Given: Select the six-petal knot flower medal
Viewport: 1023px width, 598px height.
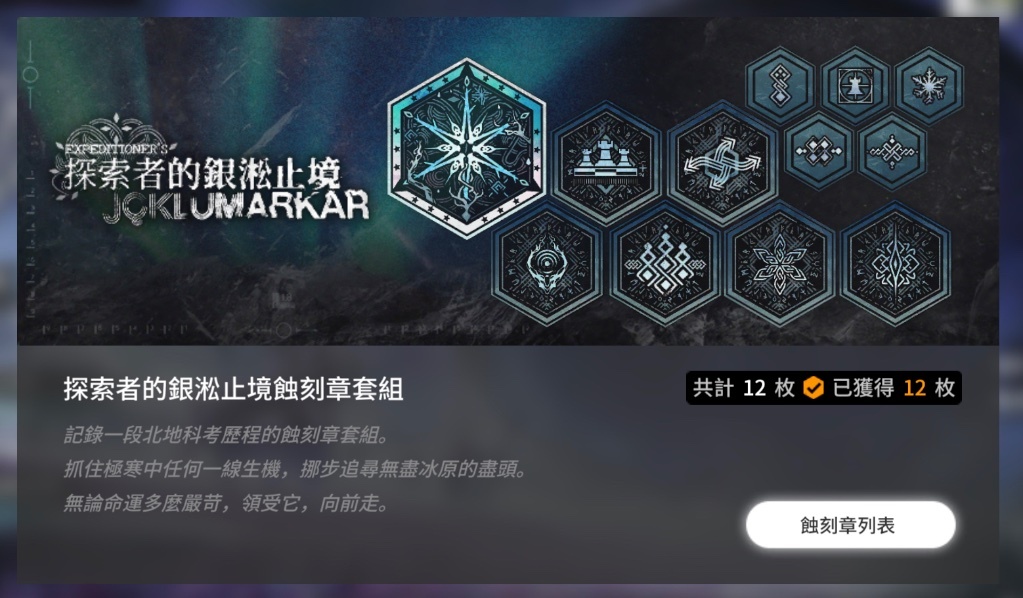Looking at the screenshot, I should [780, 264].
